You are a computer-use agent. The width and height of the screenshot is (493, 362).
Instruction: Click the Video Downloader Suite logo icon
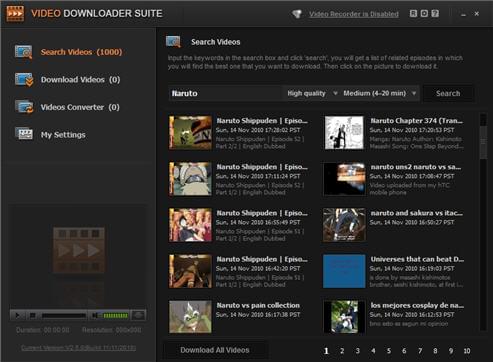[x=15, y=13]
